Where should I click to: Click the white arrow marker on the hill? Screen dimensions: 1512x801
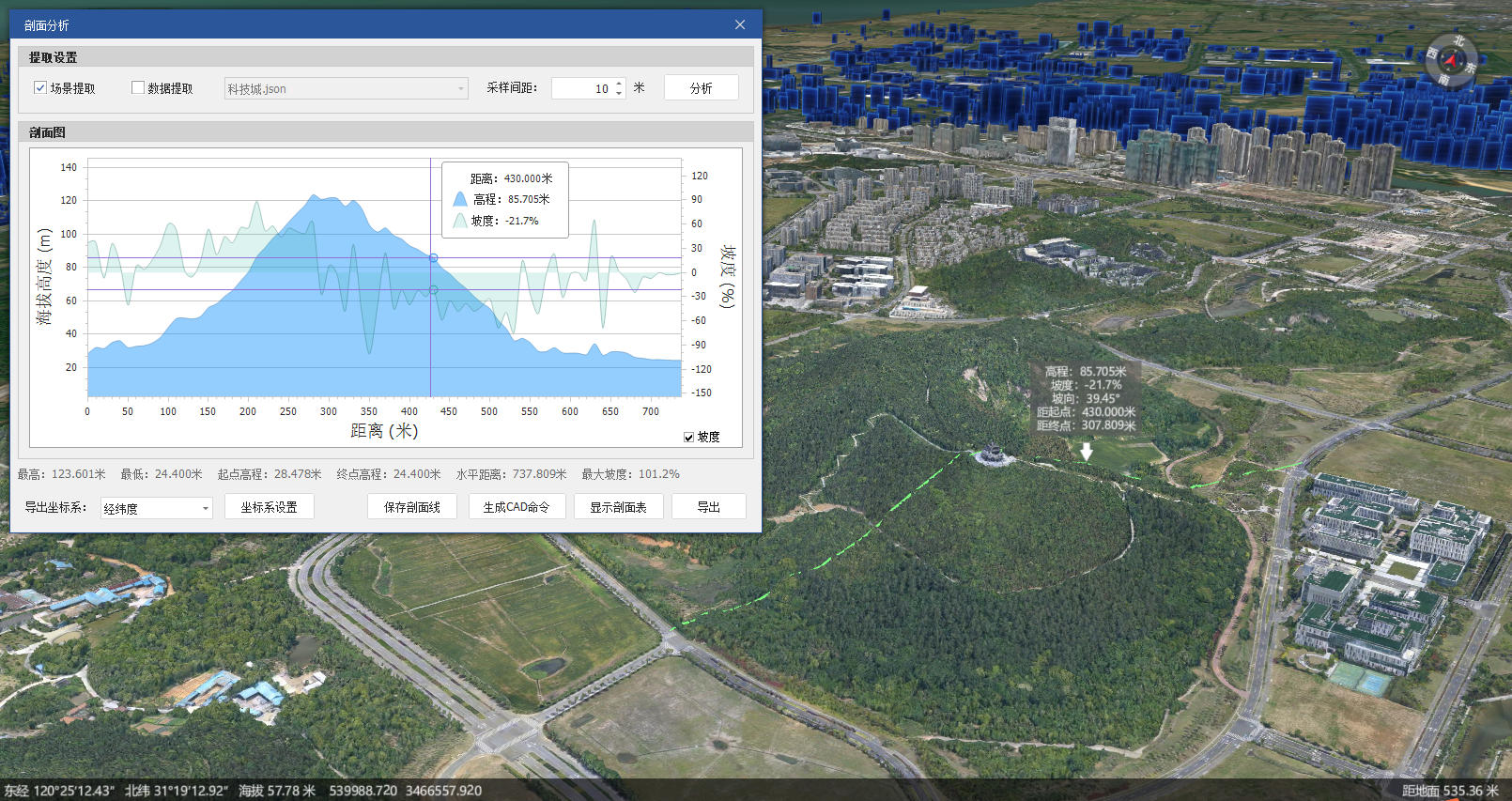point(1087,452)
